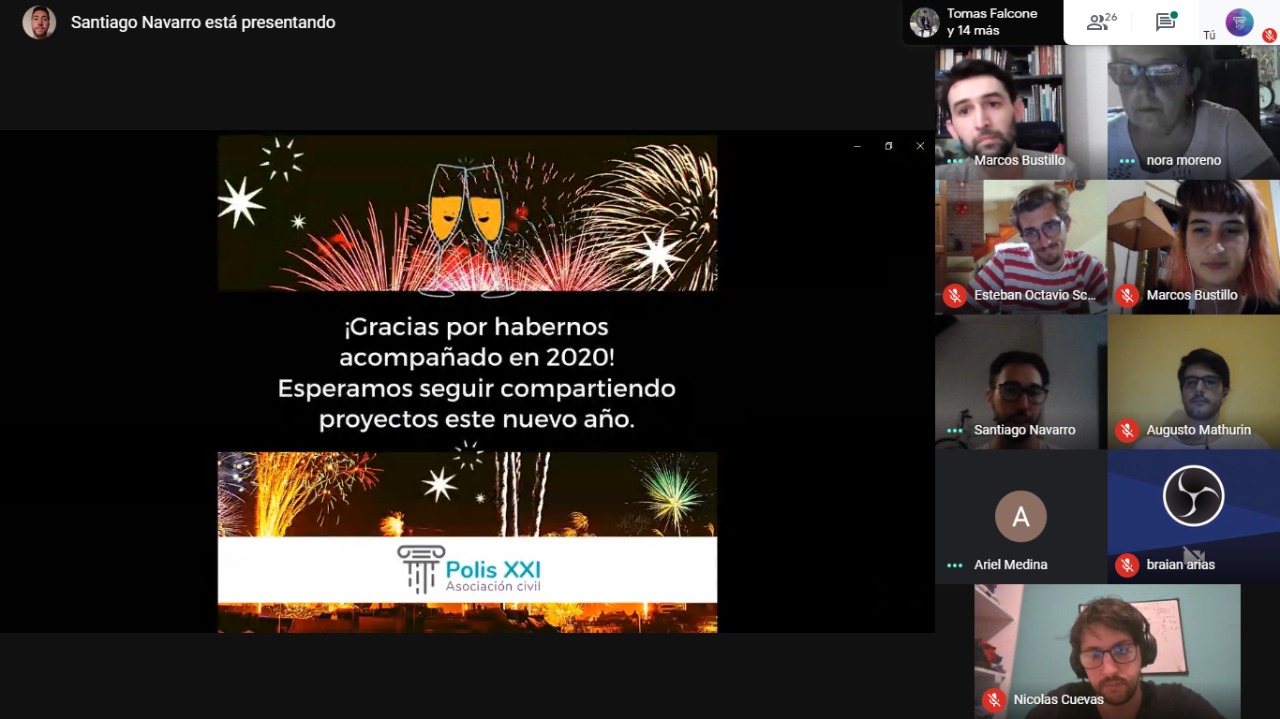Viewport: 1280px width, 719px height.
Task: Click the 'Ariel Medina' name label
Action: pos(1011,565)
